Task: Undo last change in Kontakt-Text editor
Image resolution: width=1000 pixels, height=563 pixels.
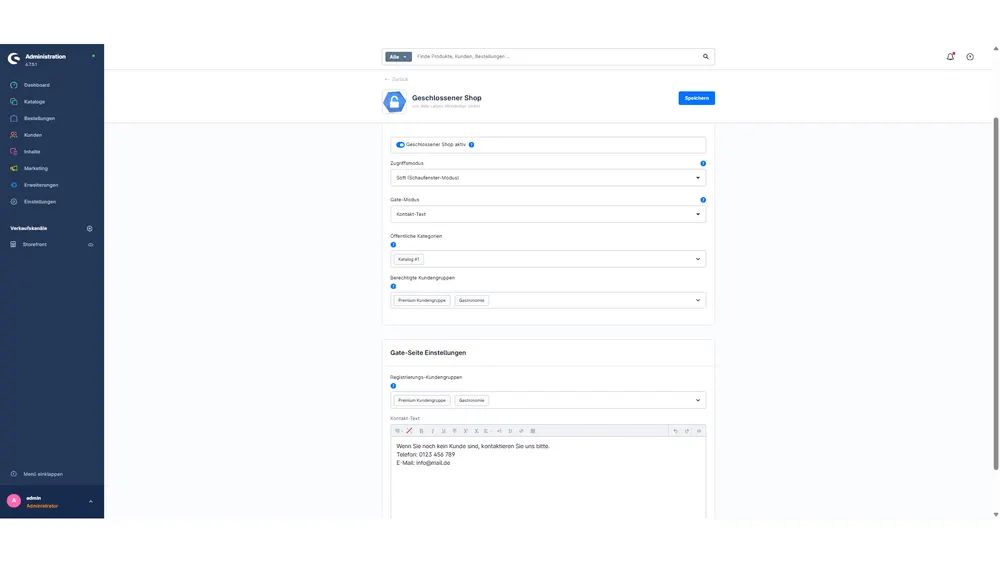Action: [x=675, y=431]
